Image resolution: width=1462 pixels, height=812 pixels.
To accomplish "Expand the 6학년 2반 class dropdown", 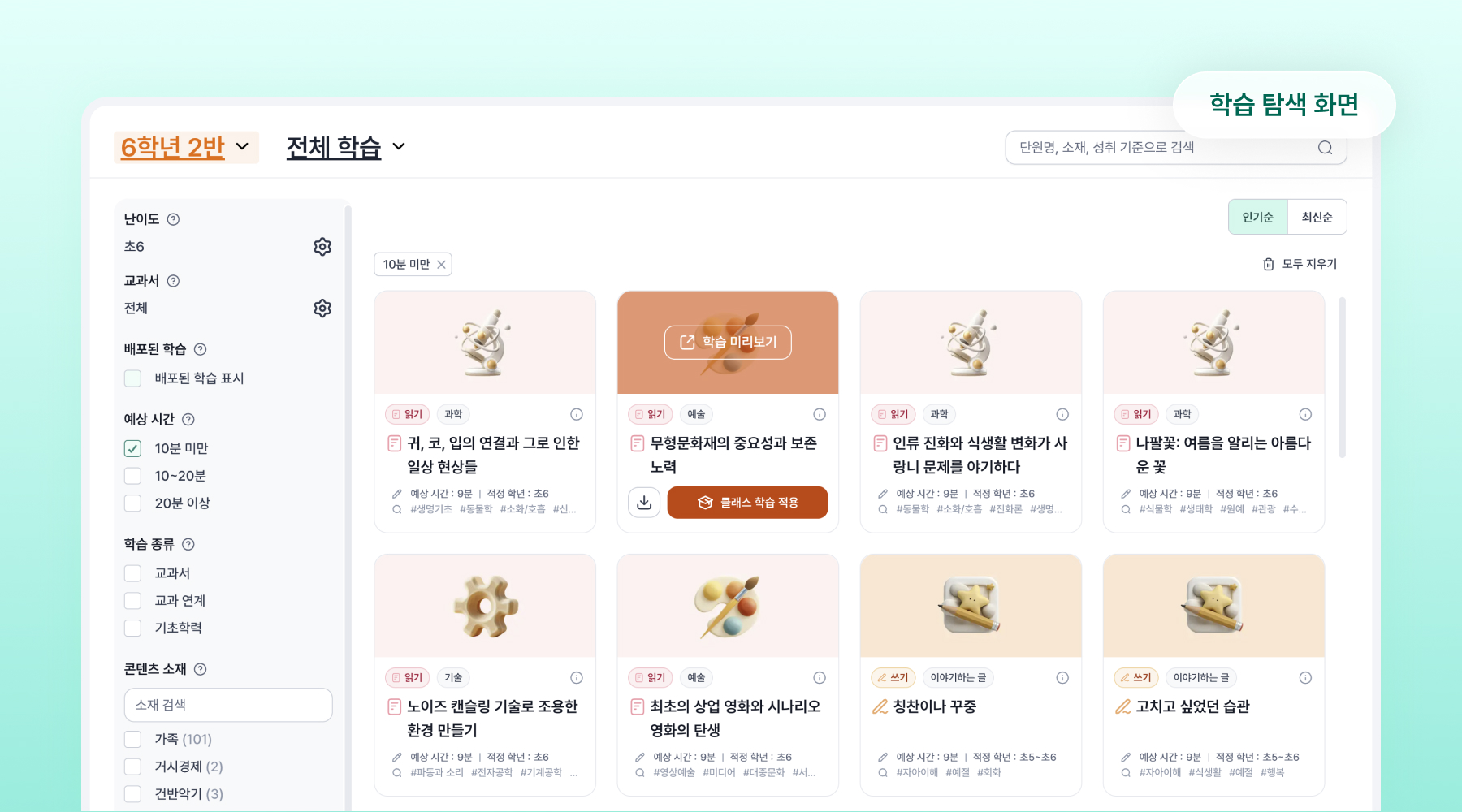I will 186,147.
